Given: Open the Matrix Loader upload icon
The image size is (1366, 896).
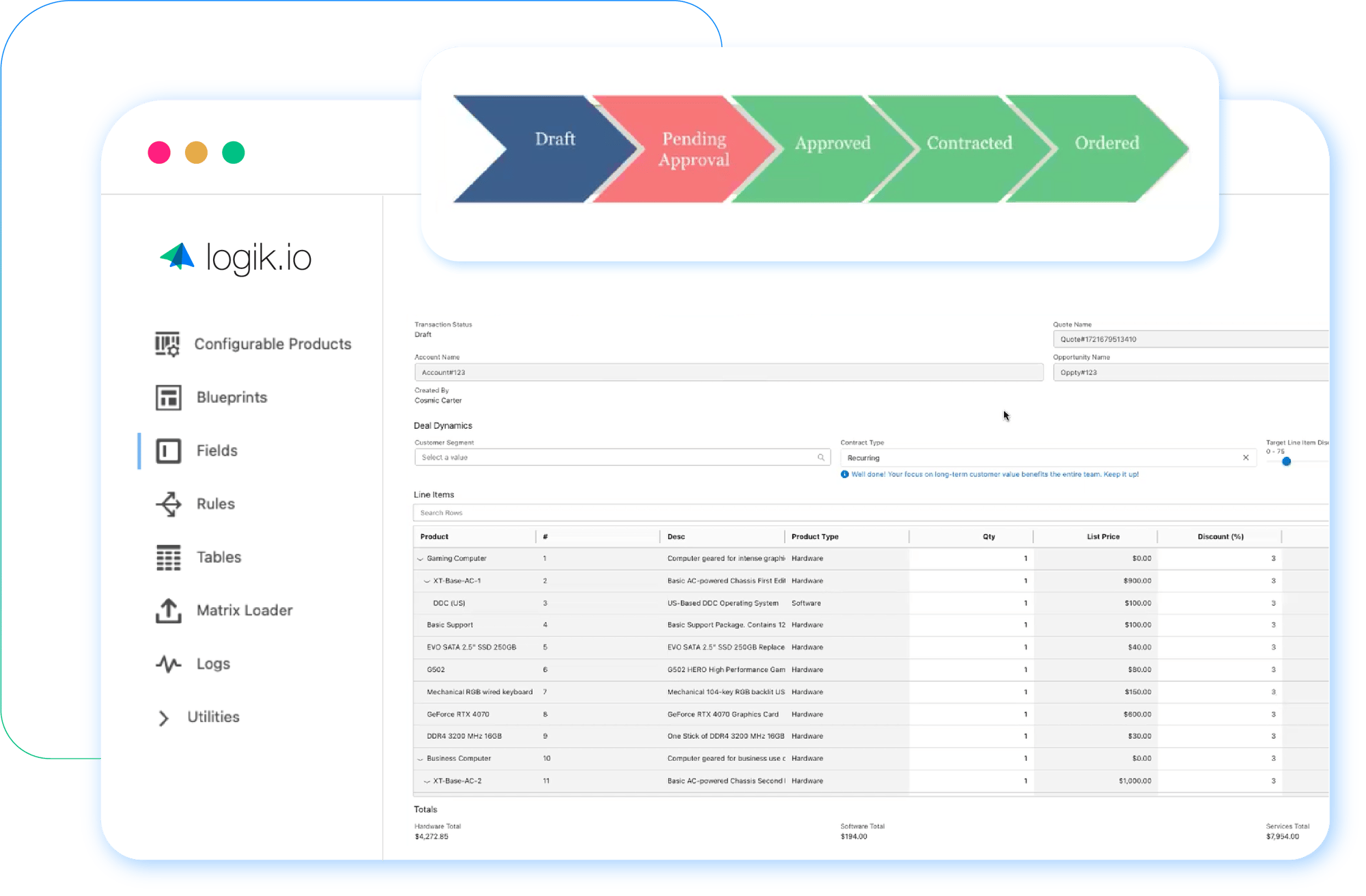Looking at the screenshot, I should point(168,611).
